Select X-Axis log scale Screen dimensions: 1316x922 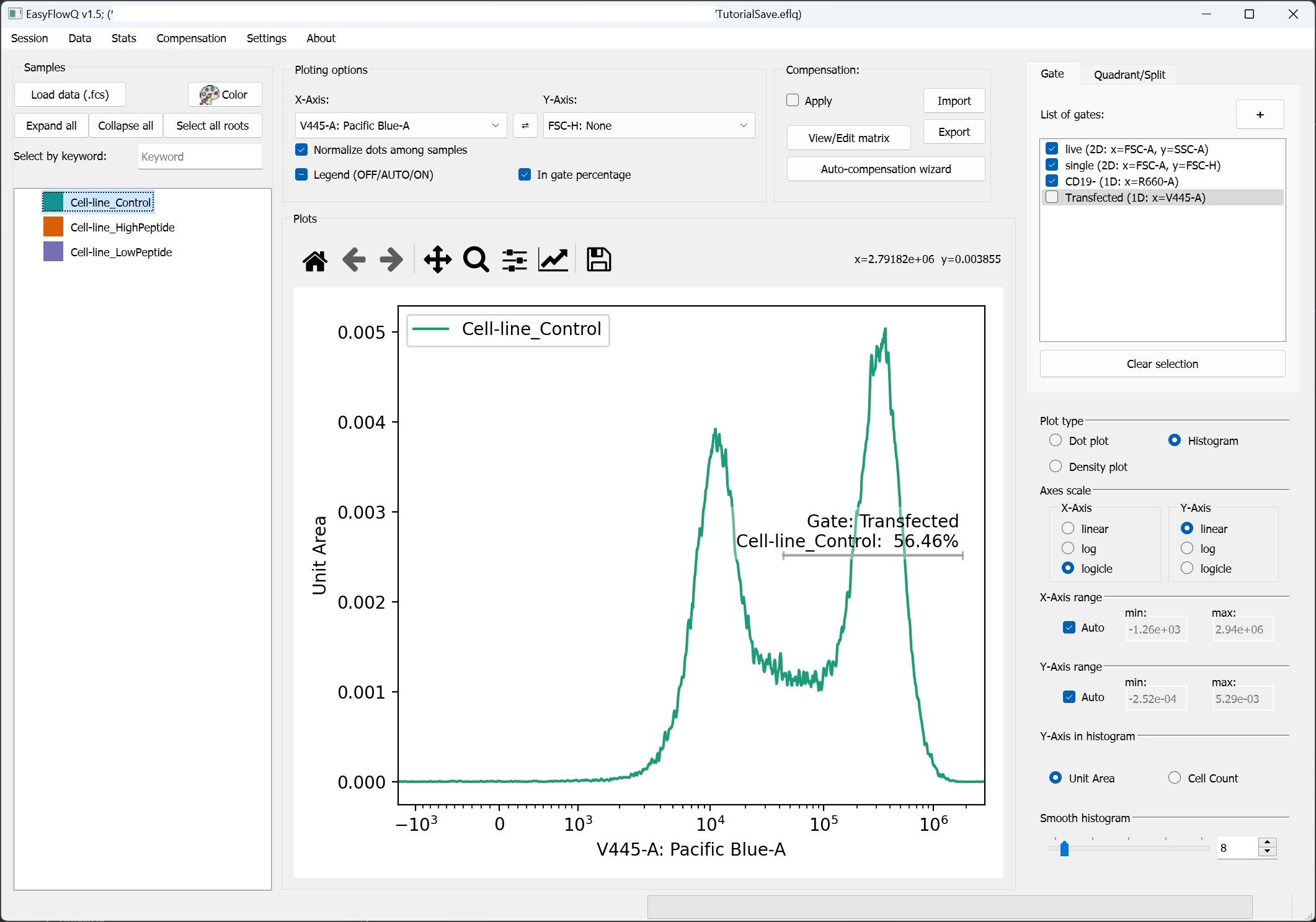pyautogui.click(x=1068, y=548)
